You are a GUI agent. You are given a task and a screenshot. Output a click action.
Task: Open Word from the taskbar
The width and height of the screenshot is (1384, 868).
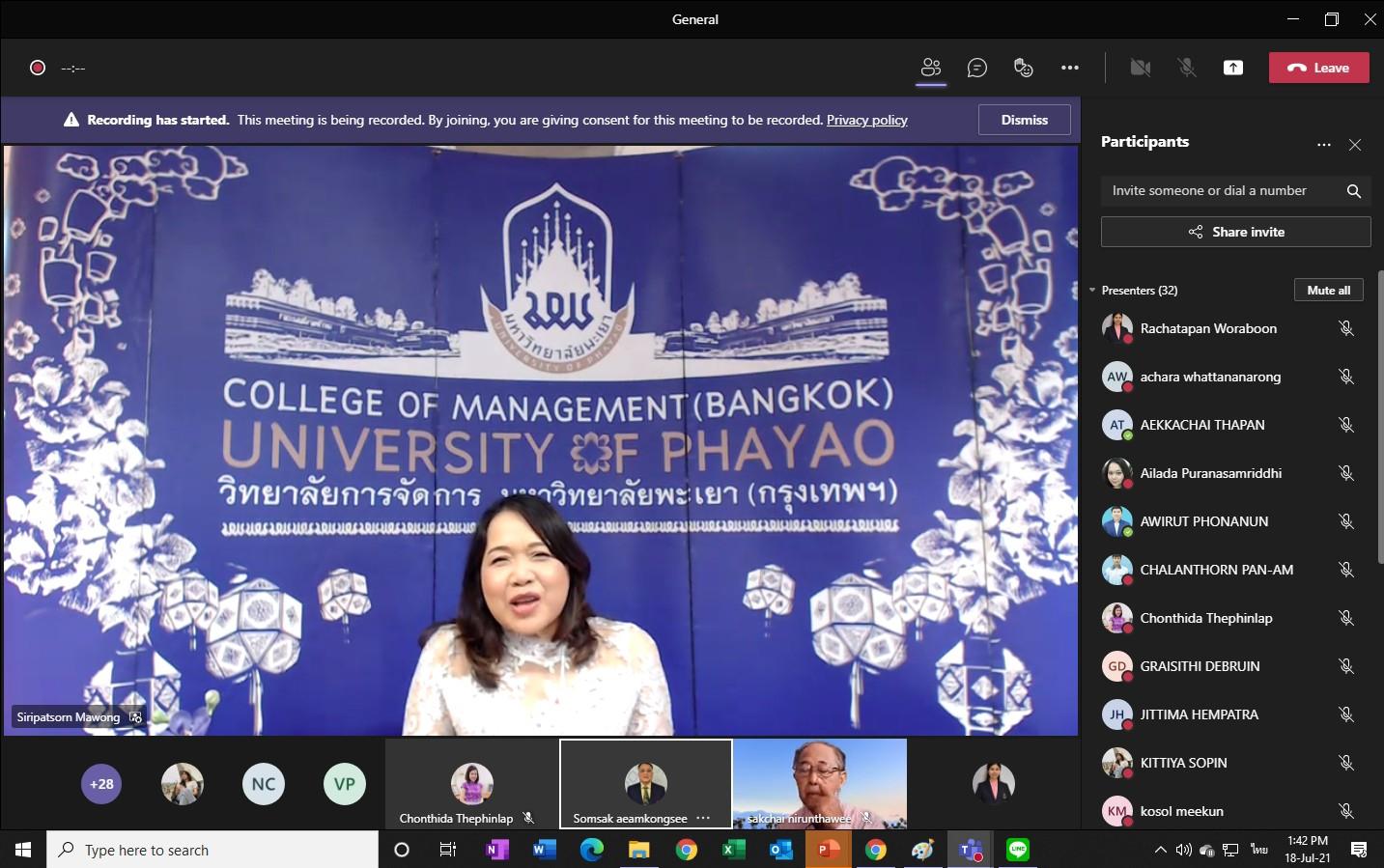click(x=545, y=850)
